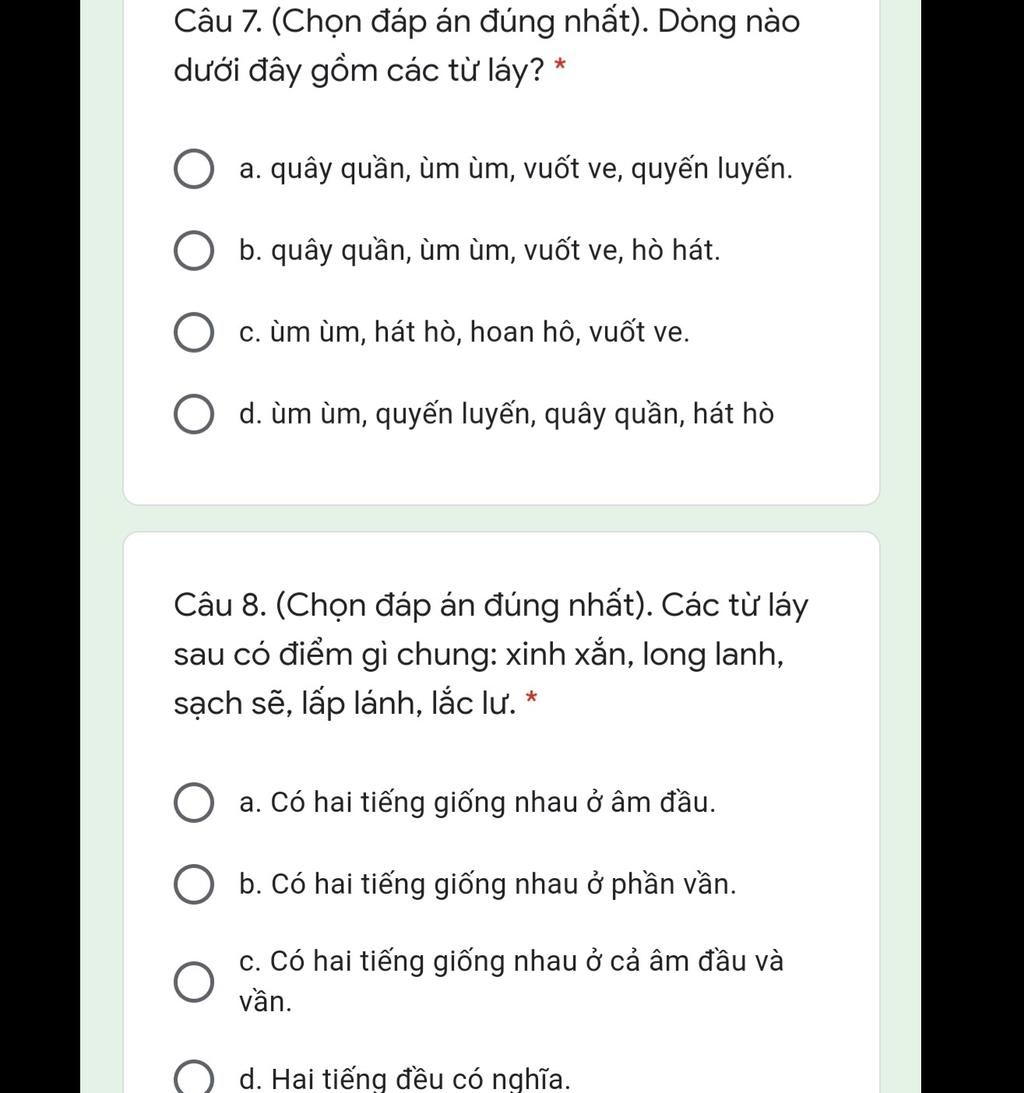Viewport: 1024px width, 1093px height.
Task: Select radio circle beside 'b. quây quần, ùm ùm, vuốt ve, hò hát'
Action: click(193, 250)
